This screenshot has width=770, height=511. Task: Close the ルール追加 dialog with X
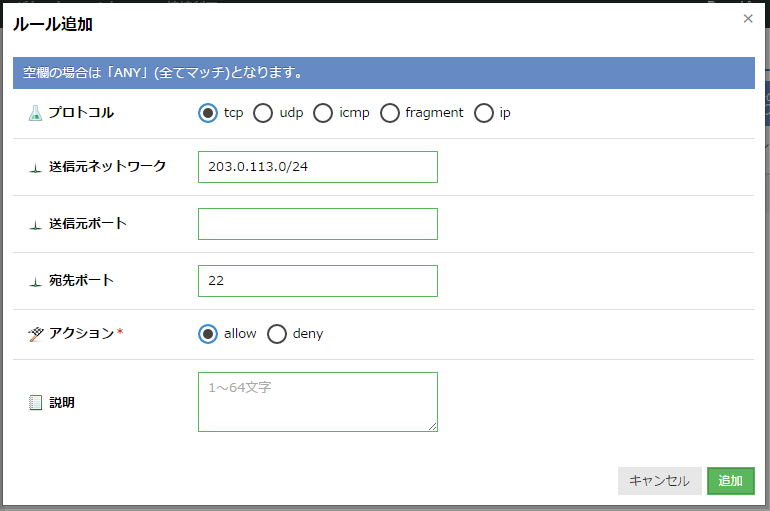click(748, 19)
